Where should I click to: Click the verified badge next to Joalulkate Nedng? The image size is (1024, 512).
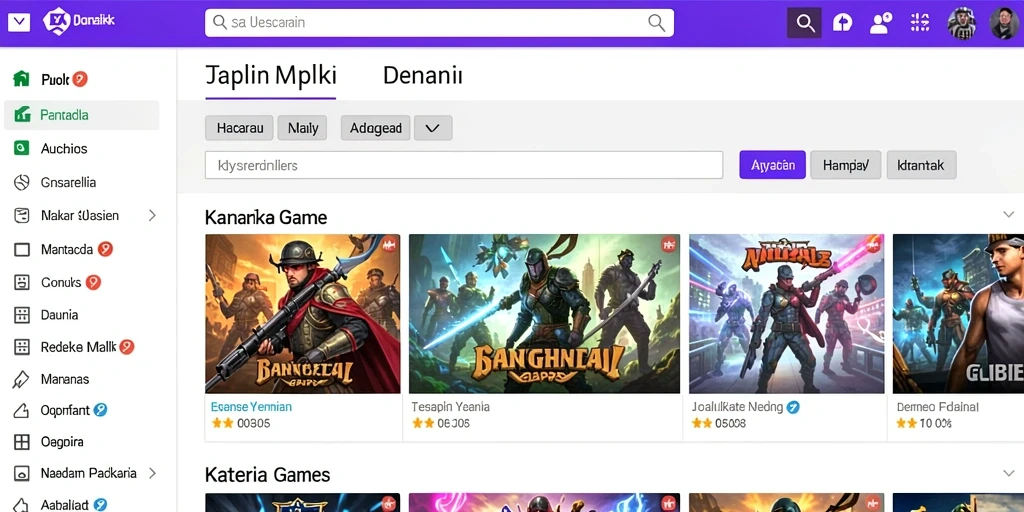(793, 407)
